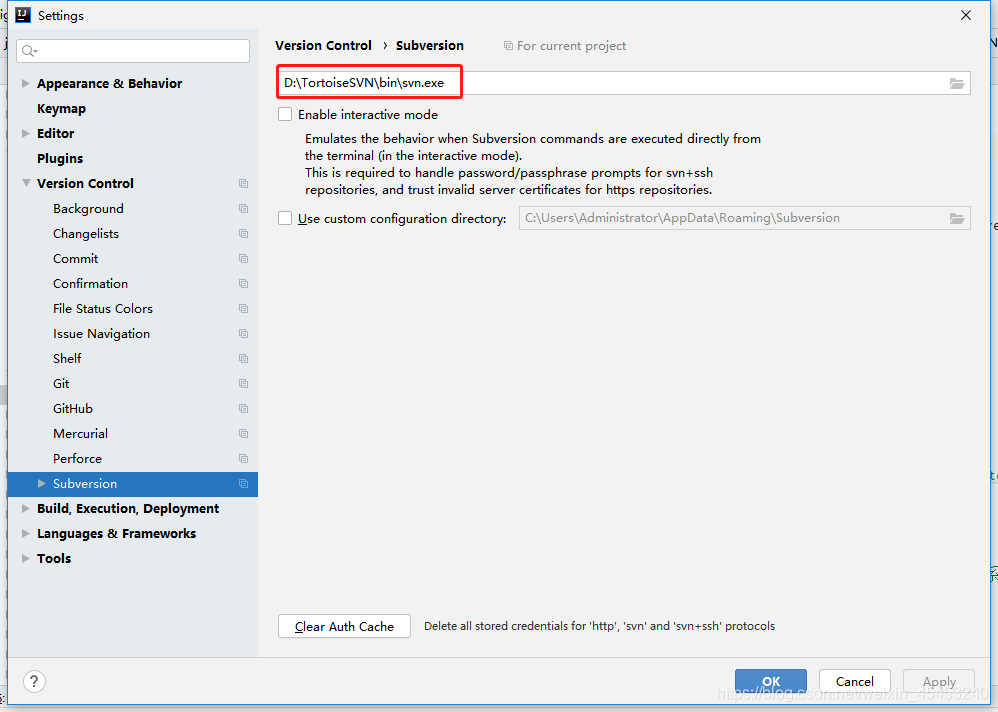The height and width of the screenshot is (712, 998).
Task: Click the project-level icon beside Perforce
Action: (243, 459)
